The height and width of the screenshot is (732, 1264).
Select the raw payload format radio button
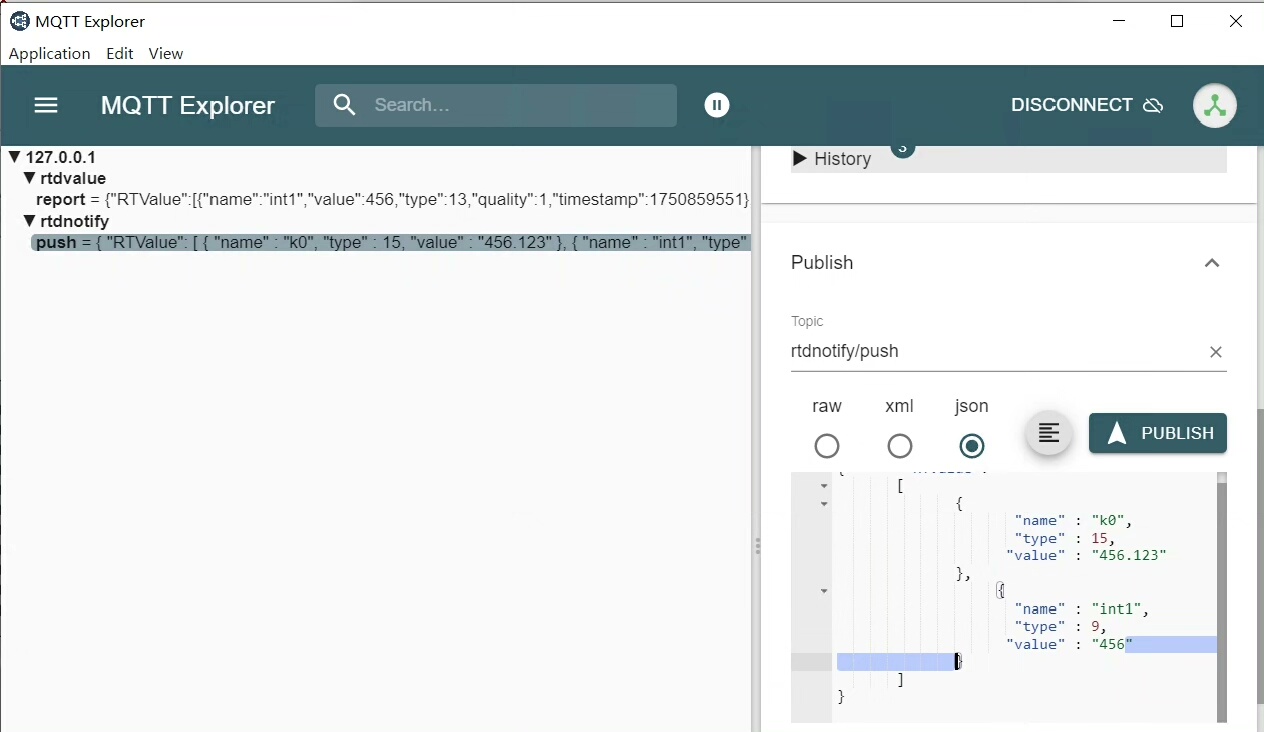pyautogui.click(x=827, y=446)
